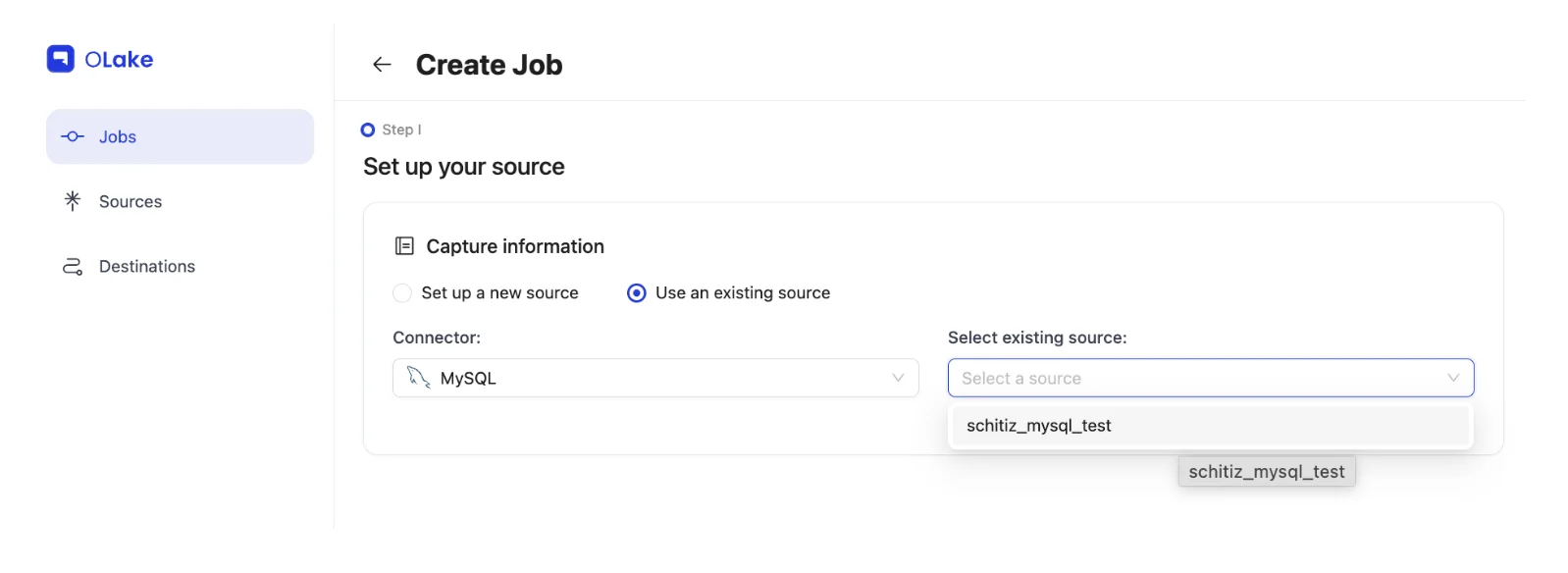1568x573 pixels.
Task: Select the 'Set up a new source' radio button
Action: click(402, 293)
